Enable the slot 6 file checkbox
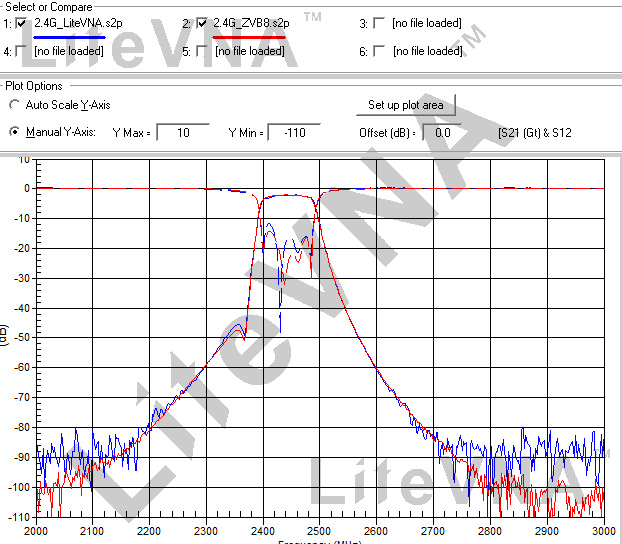Viewport: 622px width, 544px height. [x=379, y=50]
